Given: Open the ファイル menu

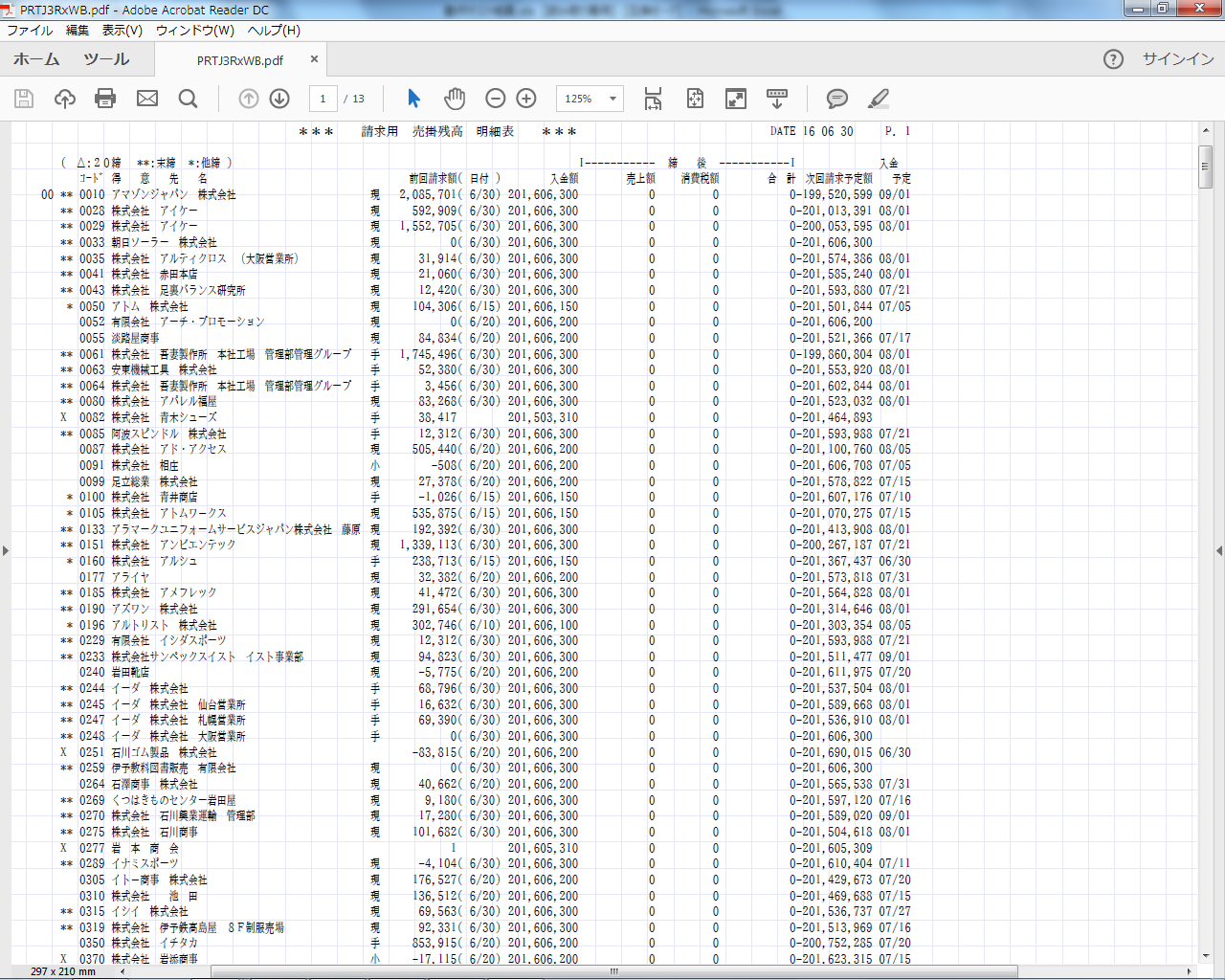Looking at the screenshot, I should (x=30, y=31).
